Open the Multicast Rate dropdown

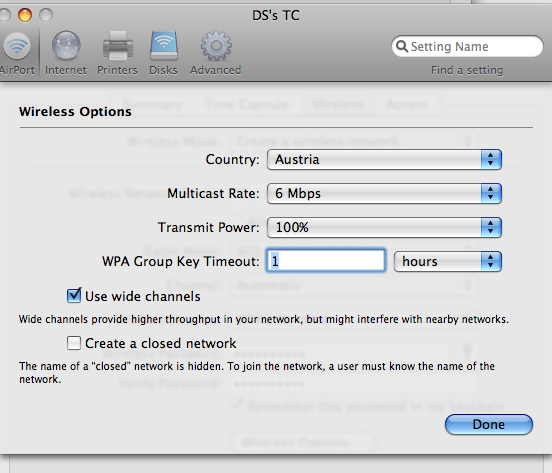[384, 193]
